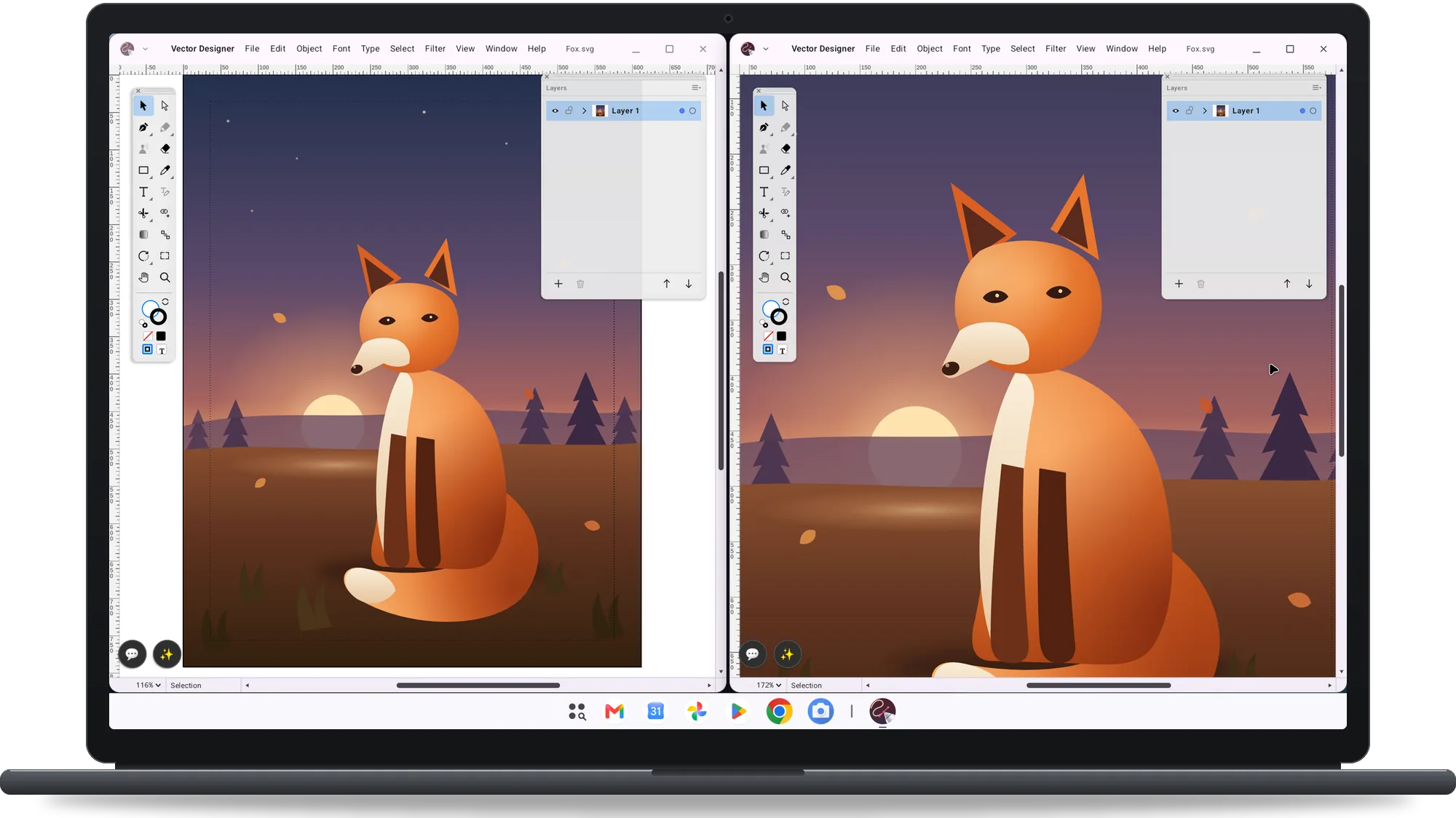Toggle Layer 1 visibility in right window
The image size is (1456, 818).
tap(1175, 111)
